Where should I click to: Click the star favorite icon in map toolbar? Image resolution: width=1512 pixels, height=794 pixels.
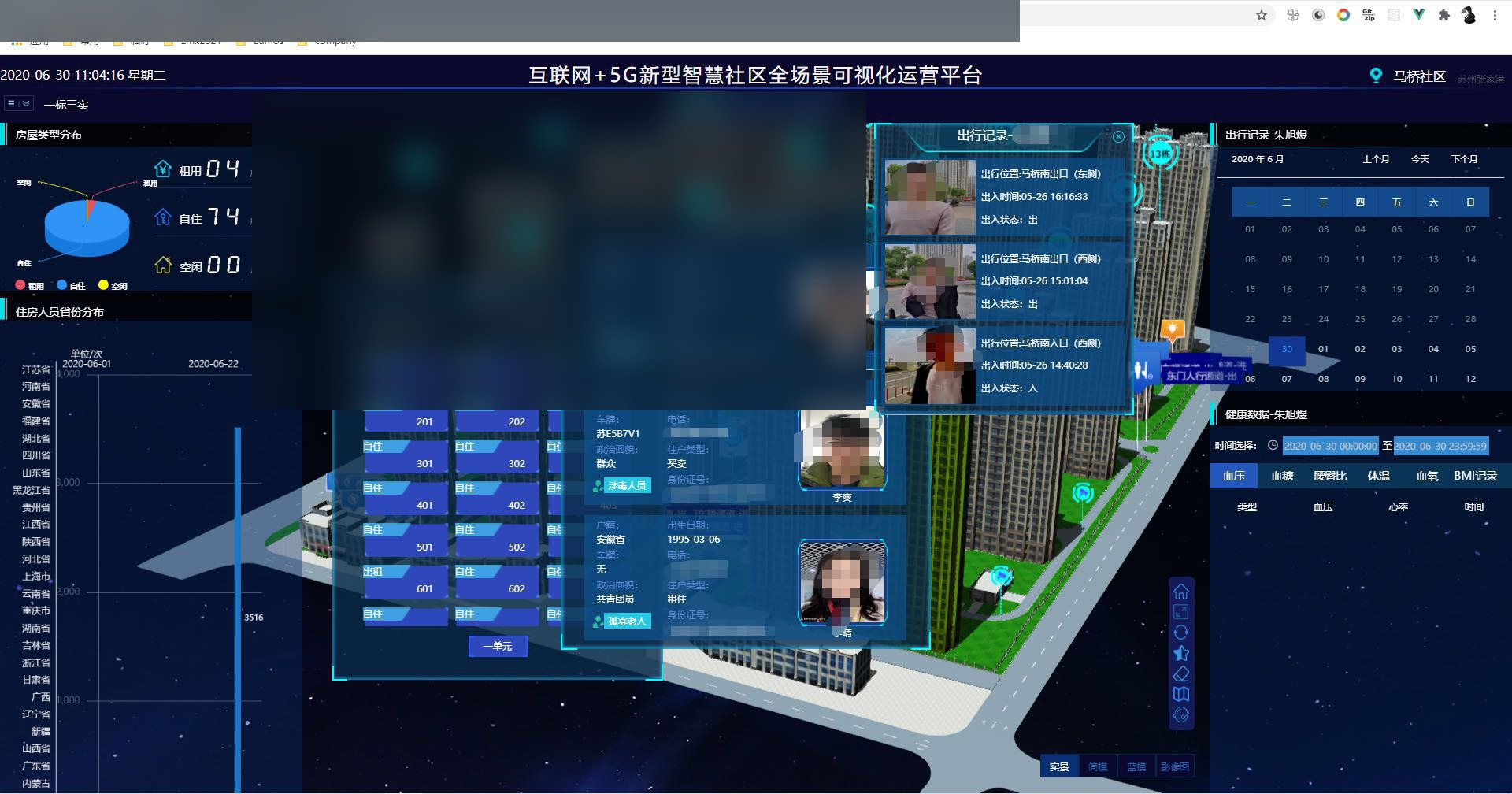pos(1180,653)
